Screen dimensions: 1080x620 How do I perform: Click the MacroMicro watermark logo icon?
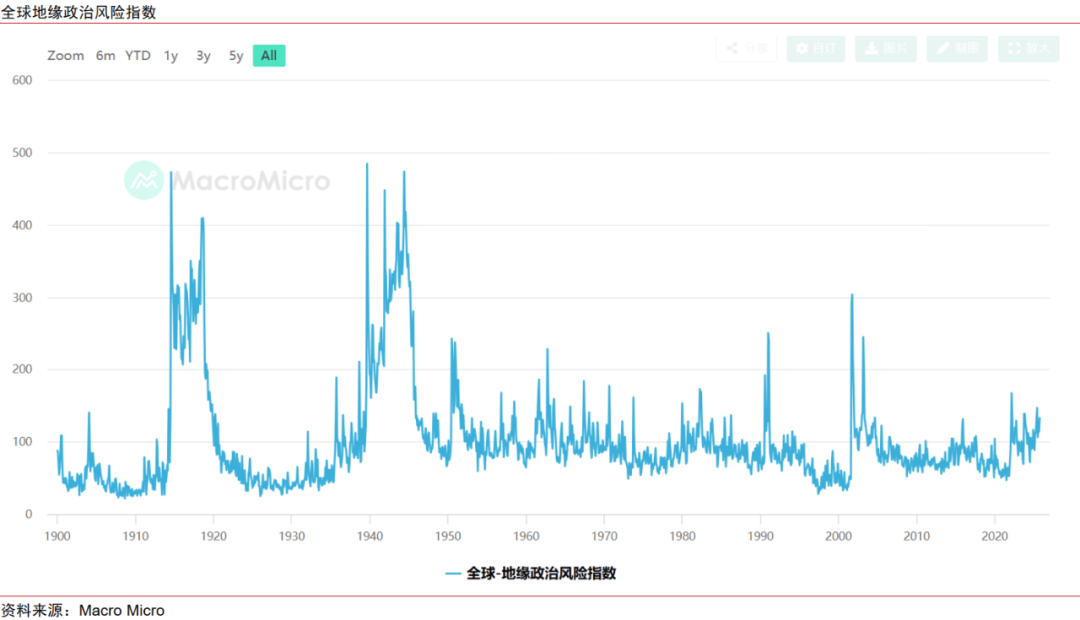[144, 180]
